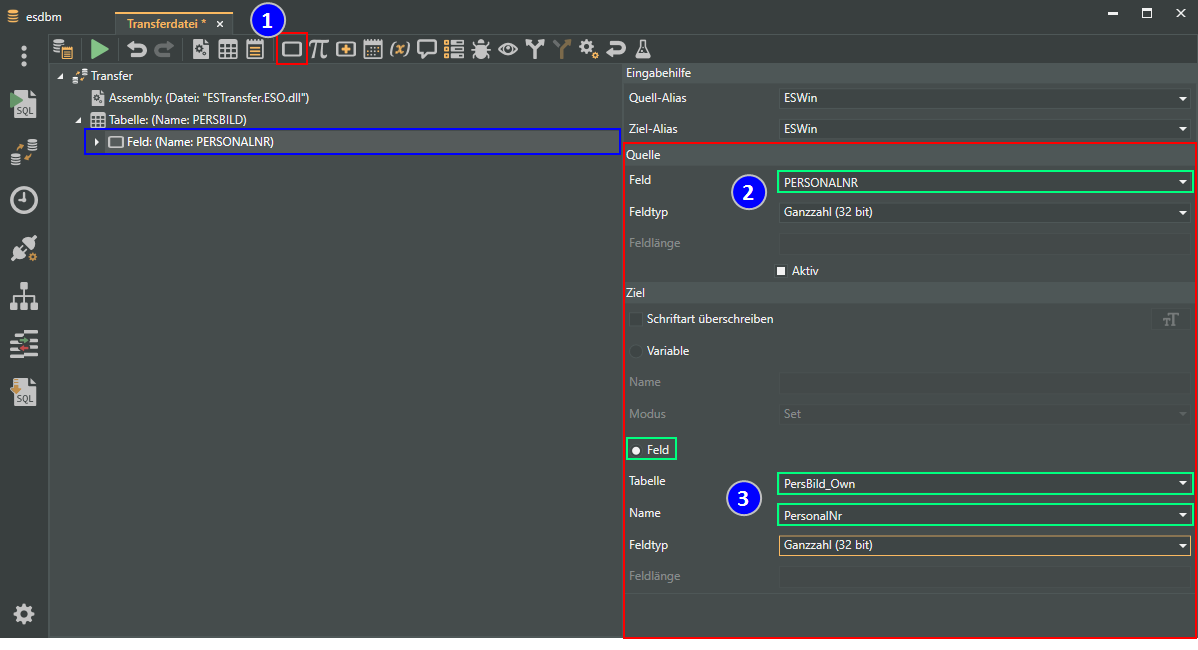
Task: Run the transfer with green play button
Action: [99, 49]
